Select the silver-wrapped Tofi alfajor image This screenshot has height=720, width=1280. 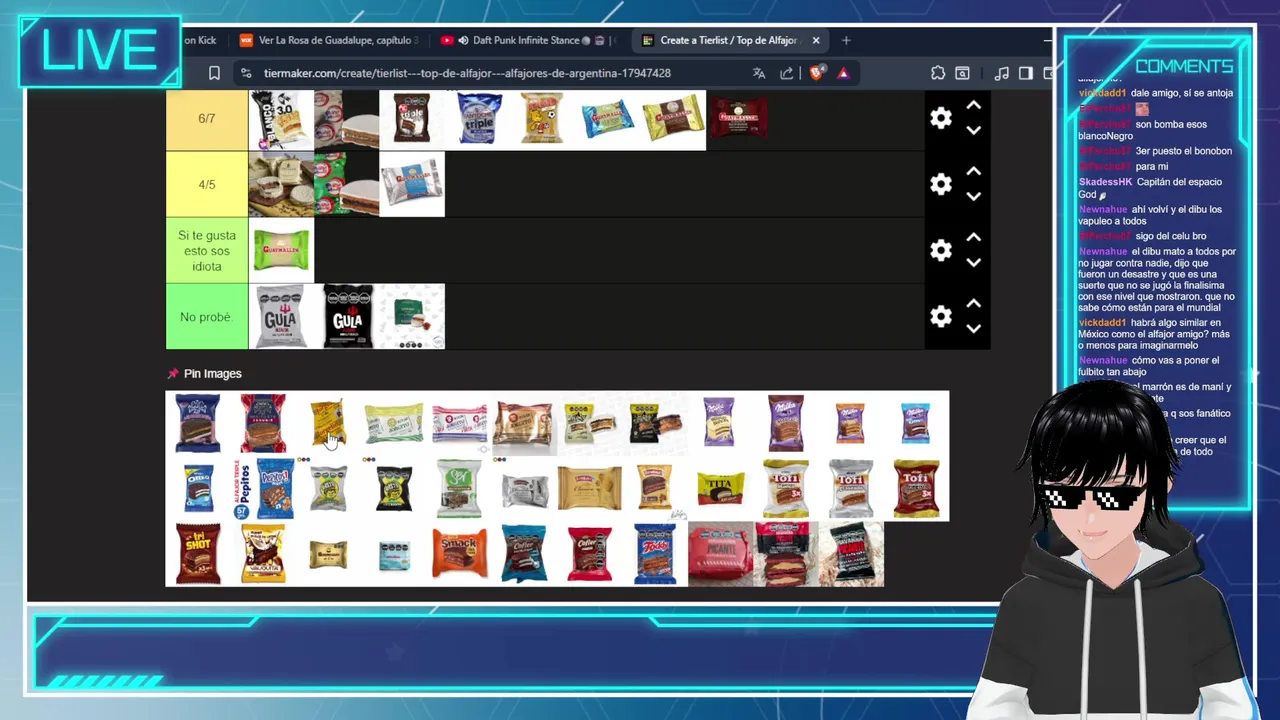click(x=851, y=489)
